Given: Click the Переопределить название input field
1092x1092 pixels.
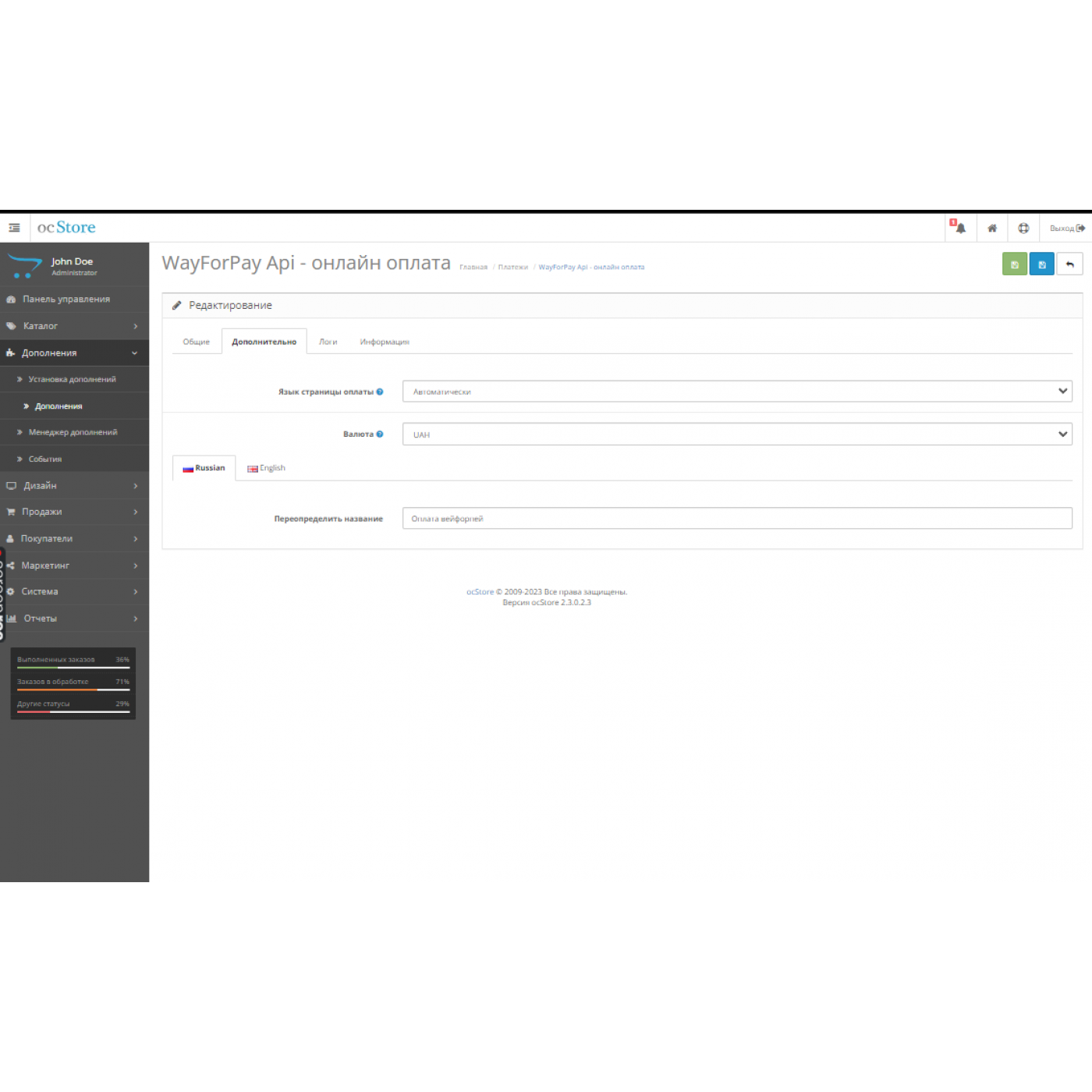Looking at the screenshot, I should [736, 519].
